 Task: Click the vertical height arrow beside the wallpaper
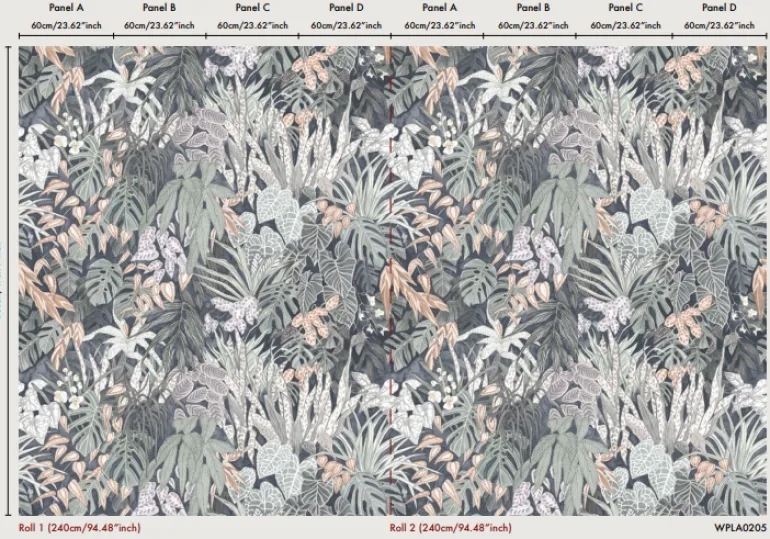pos(10,280)
